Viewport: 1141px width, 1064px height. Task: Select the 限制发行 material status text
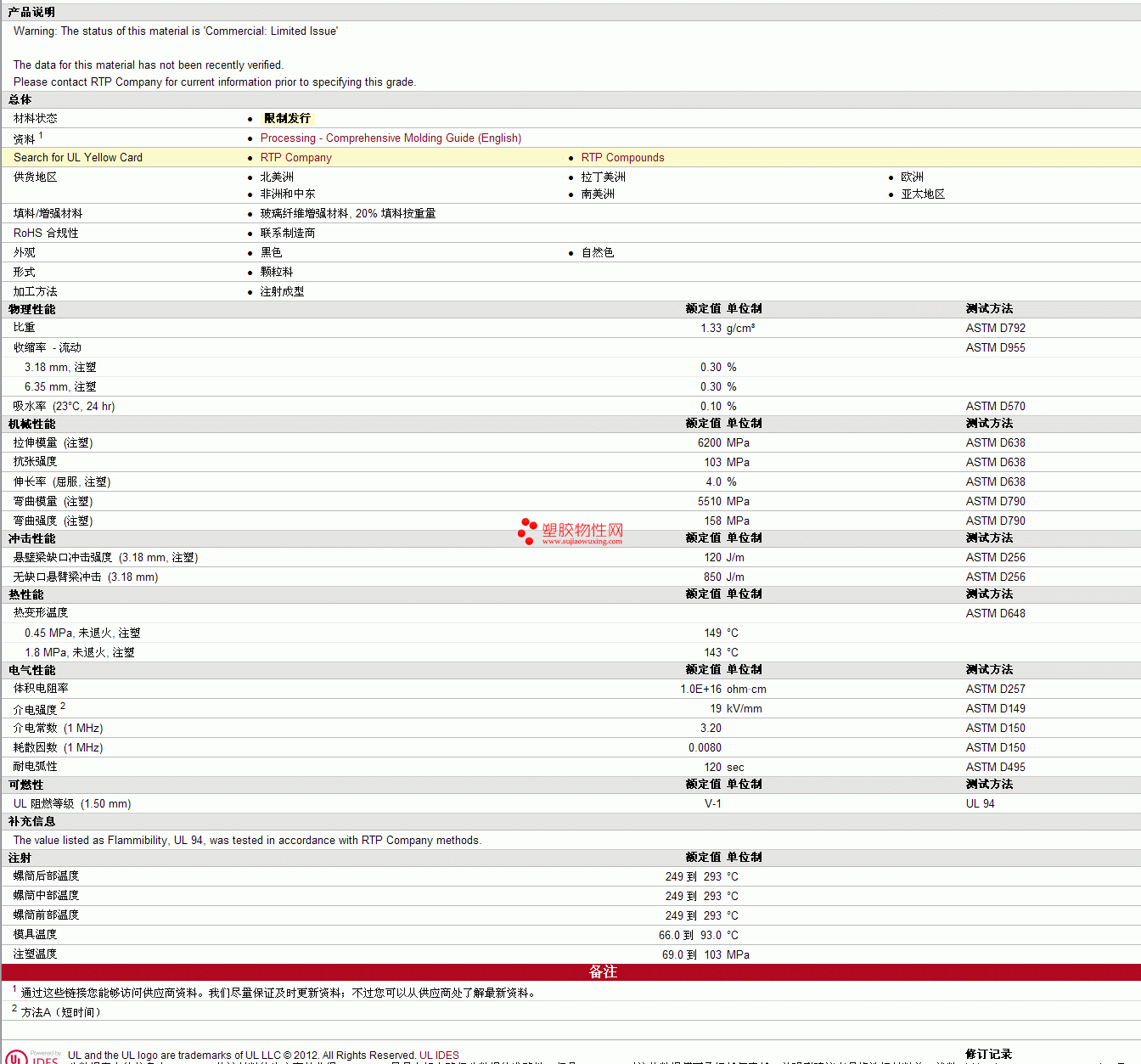point(287,118)
